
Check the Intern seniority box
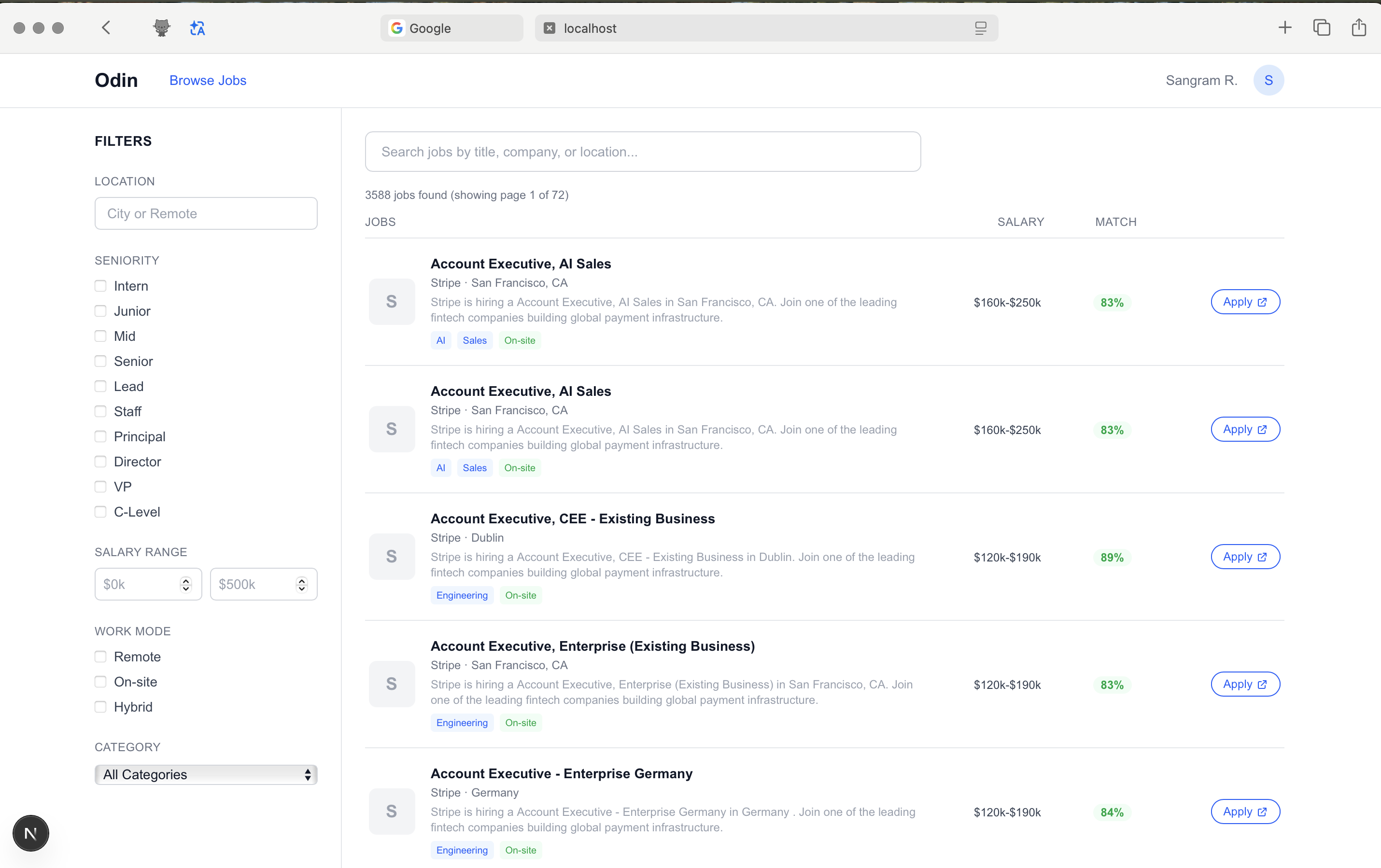pyautogui.click(x=100, y=285)
